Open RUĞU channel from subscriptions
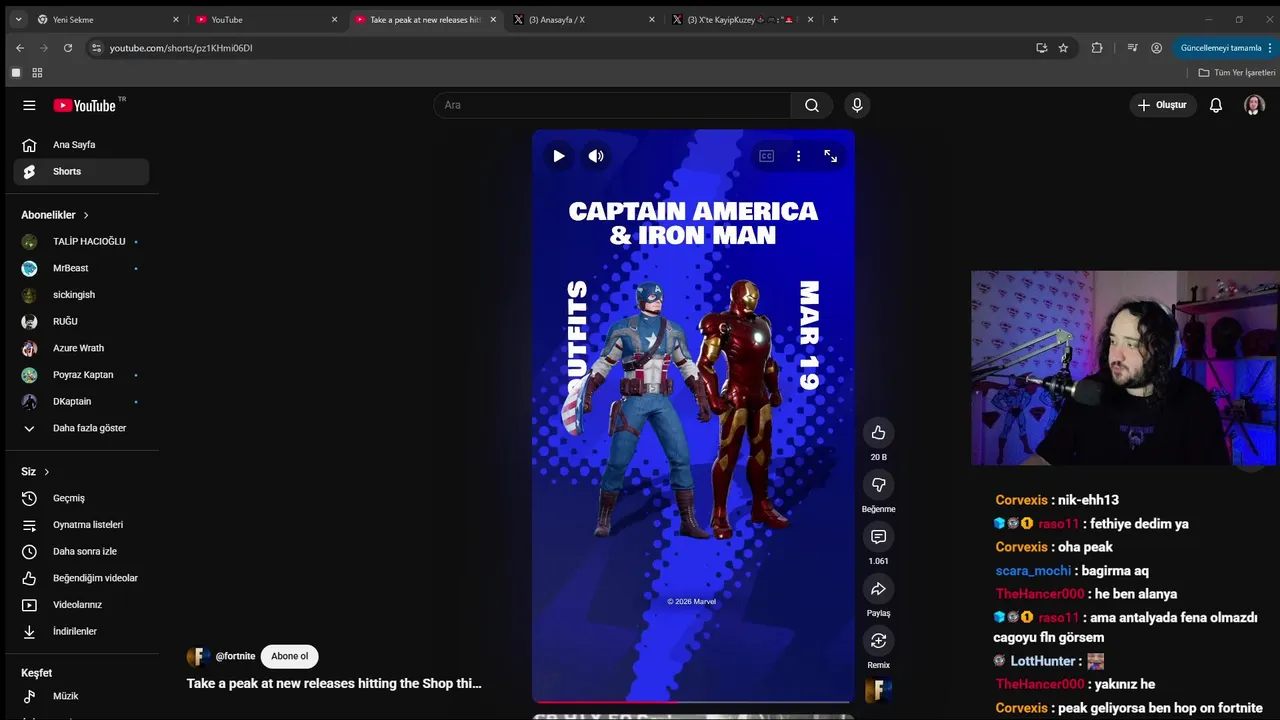Image resolution: width=1280 pixels, height=720 pixels. pos(82,321)
